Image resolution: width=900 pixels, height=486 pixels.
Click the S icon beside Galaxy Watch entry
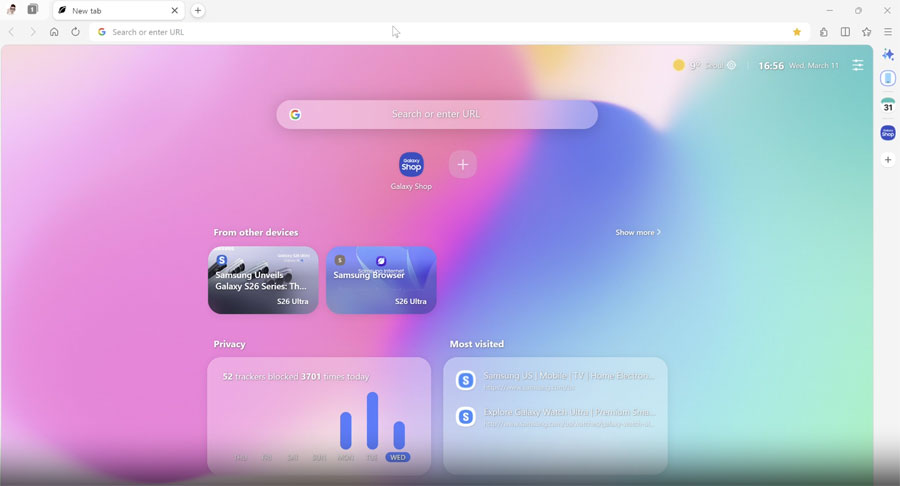click(x=465, y=417)
